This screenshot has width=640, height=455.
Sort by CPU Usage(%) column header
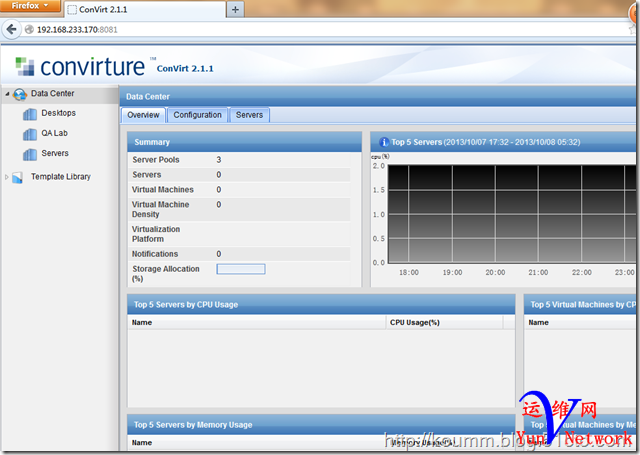pos(444,322)
